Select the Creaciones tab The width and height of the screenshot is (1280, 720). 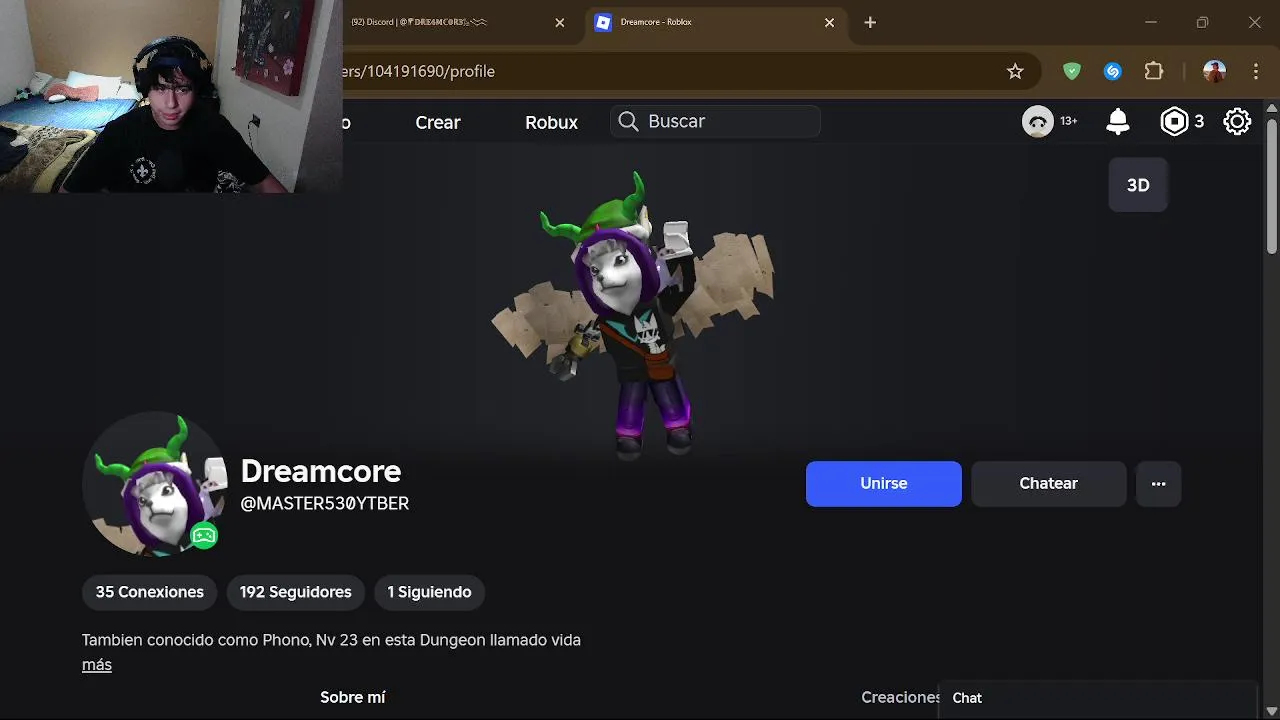(x=901, y=697)
